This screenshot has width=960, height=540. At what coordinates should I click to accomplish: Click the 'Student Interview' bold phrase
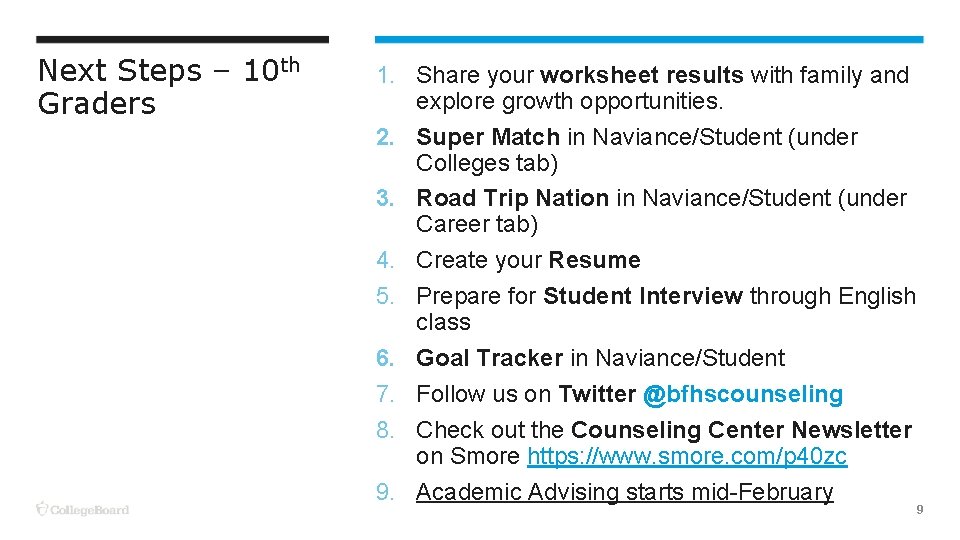point(643,296)
